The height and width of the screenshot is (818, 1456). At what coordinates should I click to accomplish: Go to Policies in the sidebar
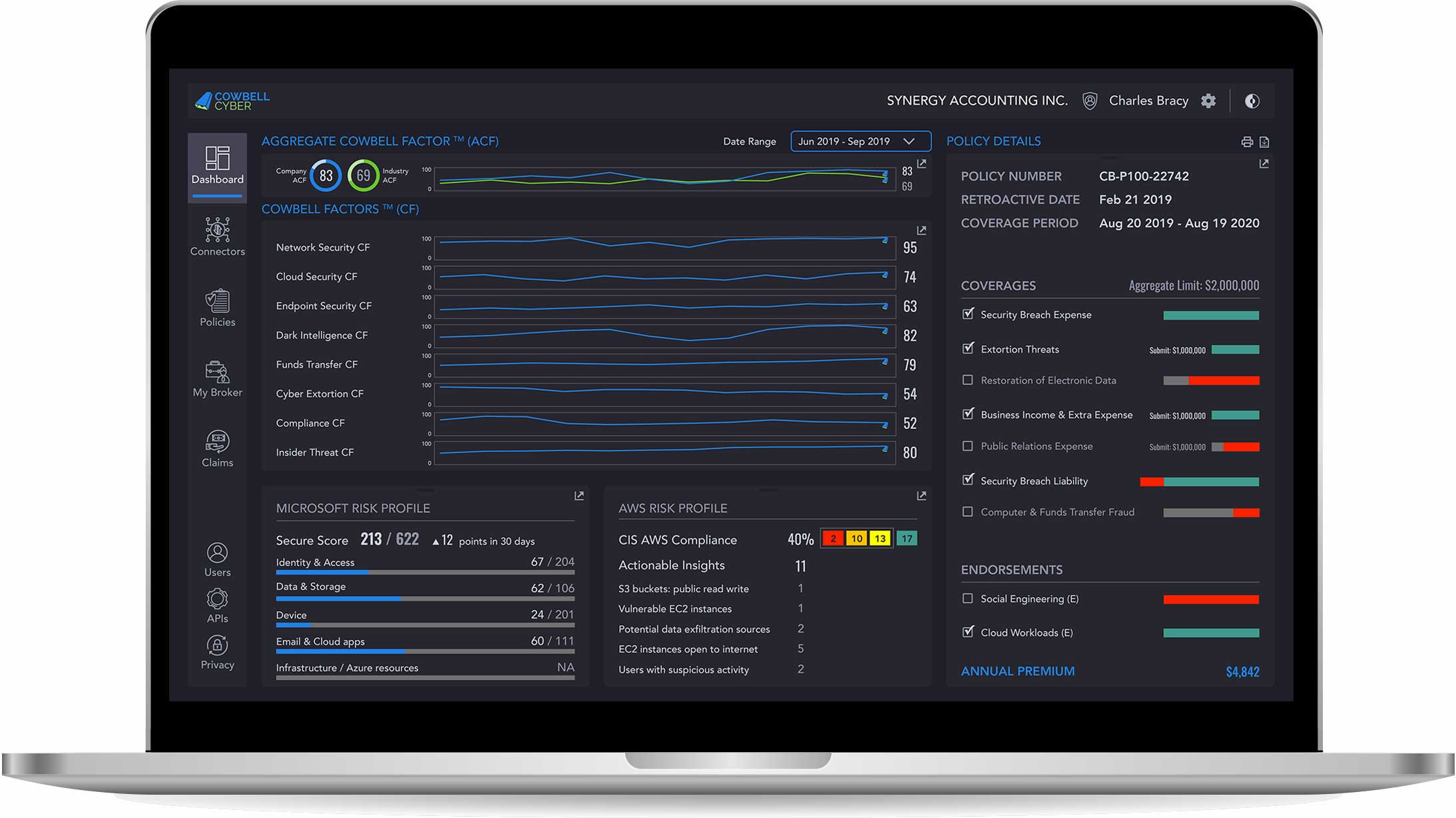[x=217, y=308]
